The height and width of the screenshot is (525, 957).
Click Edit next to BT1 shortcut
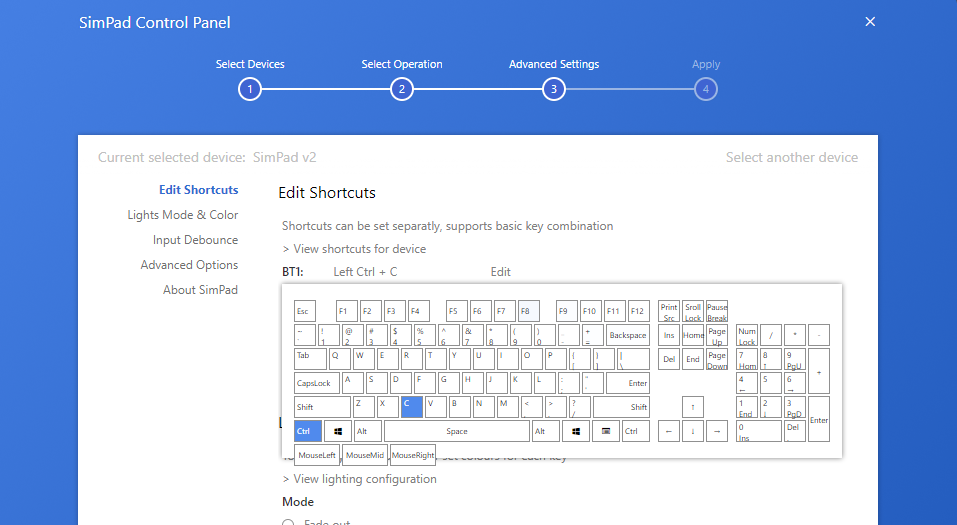[500, 272]
